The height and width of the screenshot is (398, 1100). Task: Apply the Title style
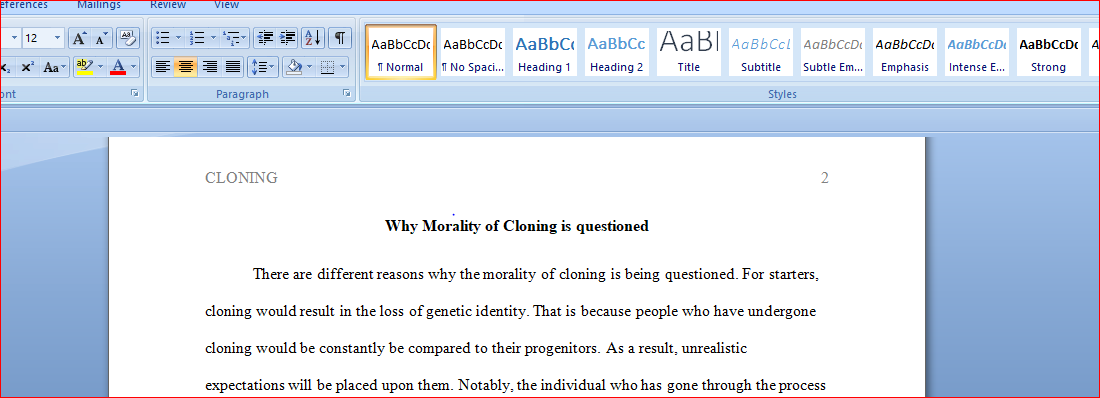pos(688,52)
